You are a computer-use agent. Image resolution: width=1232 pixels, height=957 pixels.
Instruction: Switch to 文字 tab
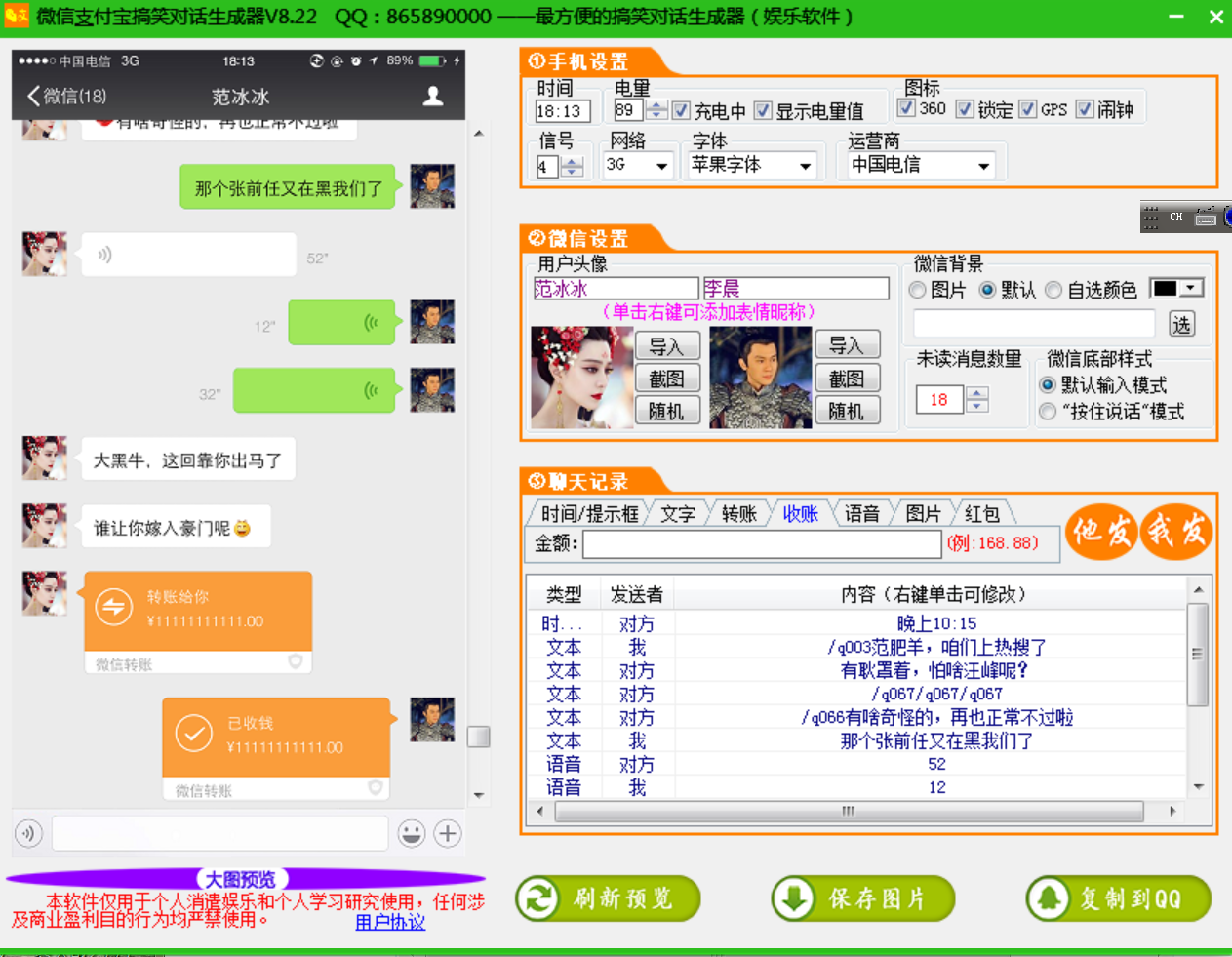pos(678,513)
